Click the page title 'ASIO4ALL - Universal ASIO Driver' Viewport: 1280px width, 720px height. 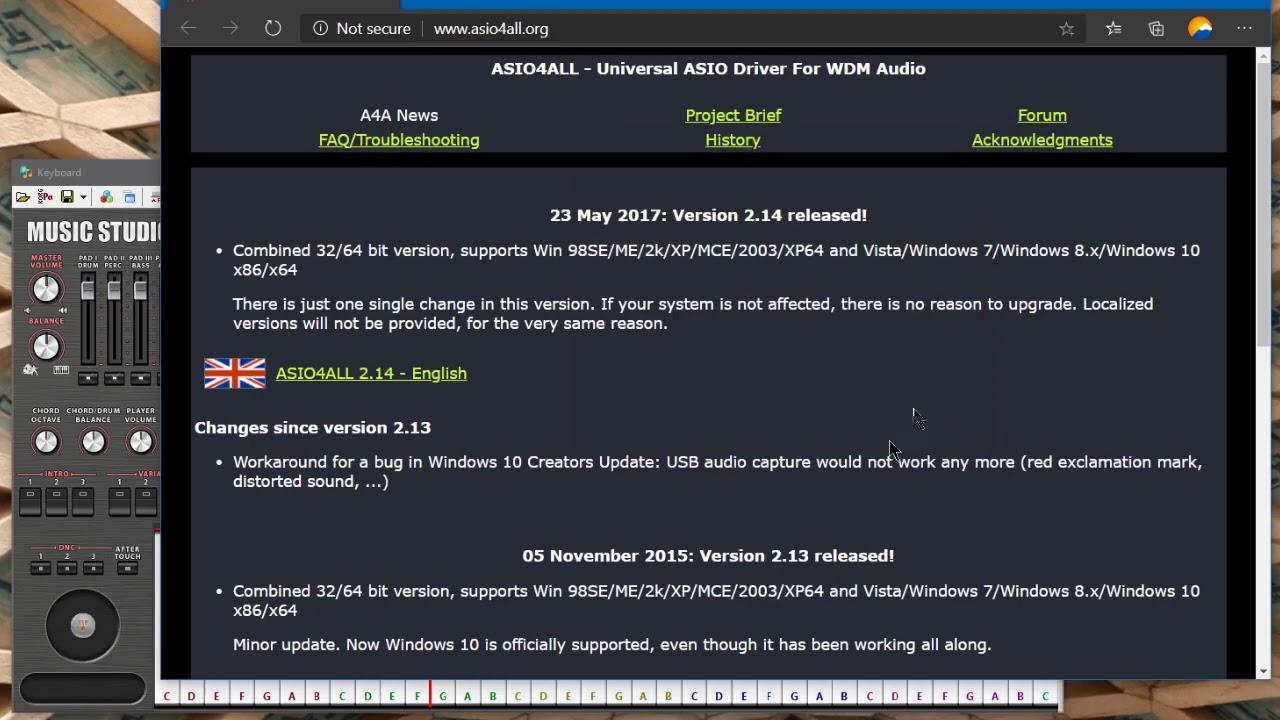tap(708, 68)
